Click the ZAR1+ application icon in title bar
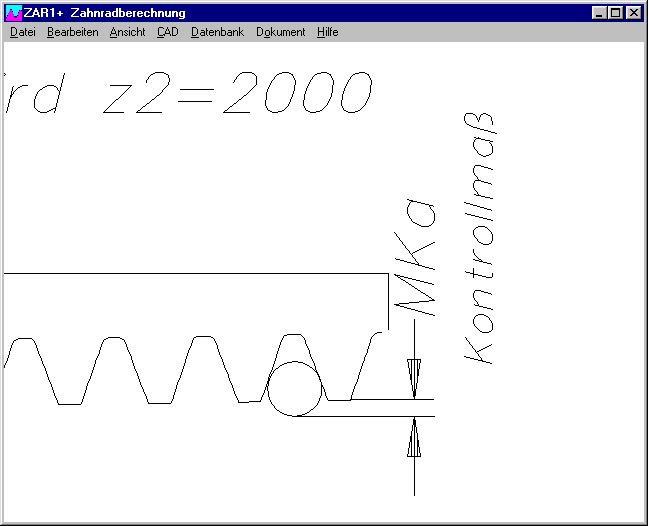Image resolution: width=648 pixels, height=526 pixels. click(14, 13)
